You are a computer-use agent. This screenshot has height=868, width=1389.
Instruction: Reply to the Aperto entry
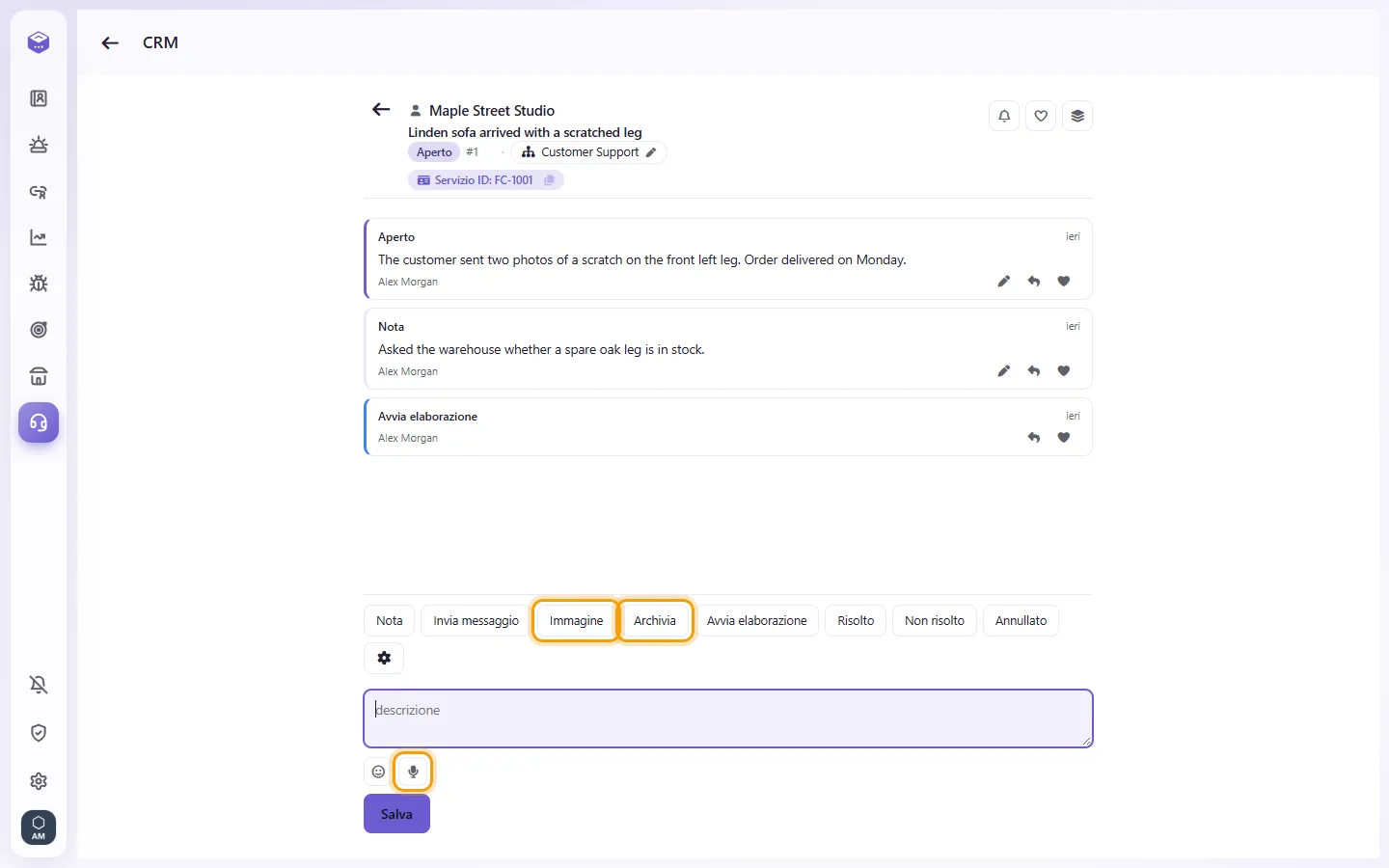click(1034, 282)
